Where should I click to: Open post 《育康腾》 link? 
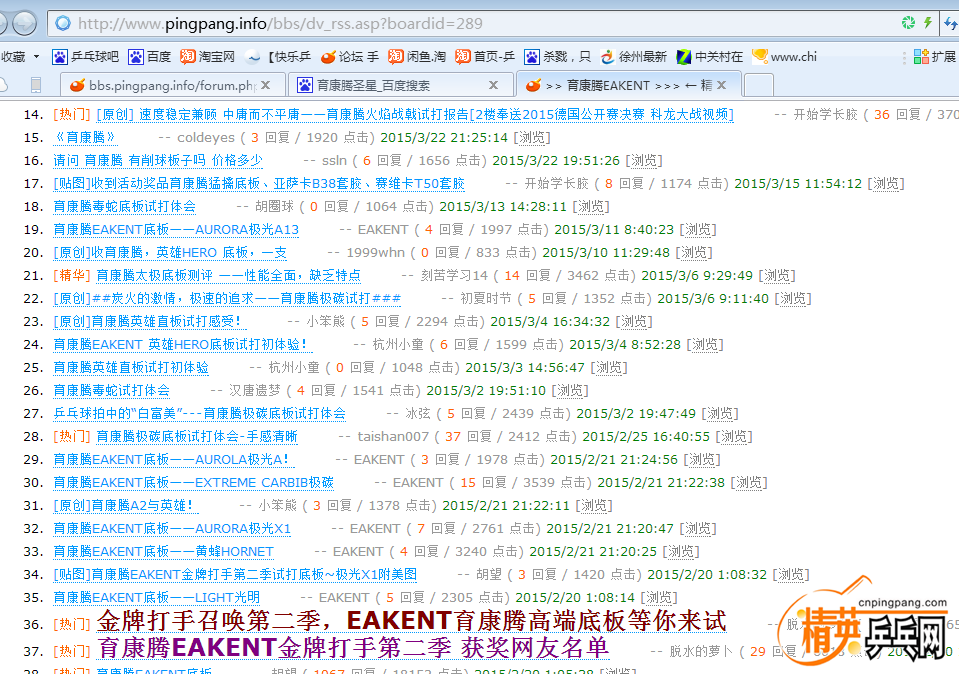click(84, 138)
